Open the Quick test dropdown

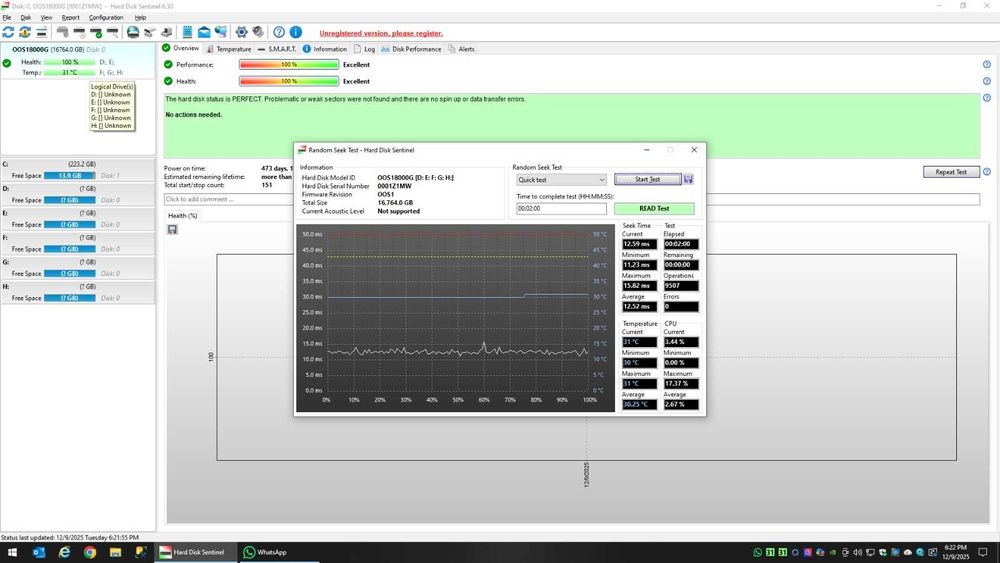coord(561,180)
